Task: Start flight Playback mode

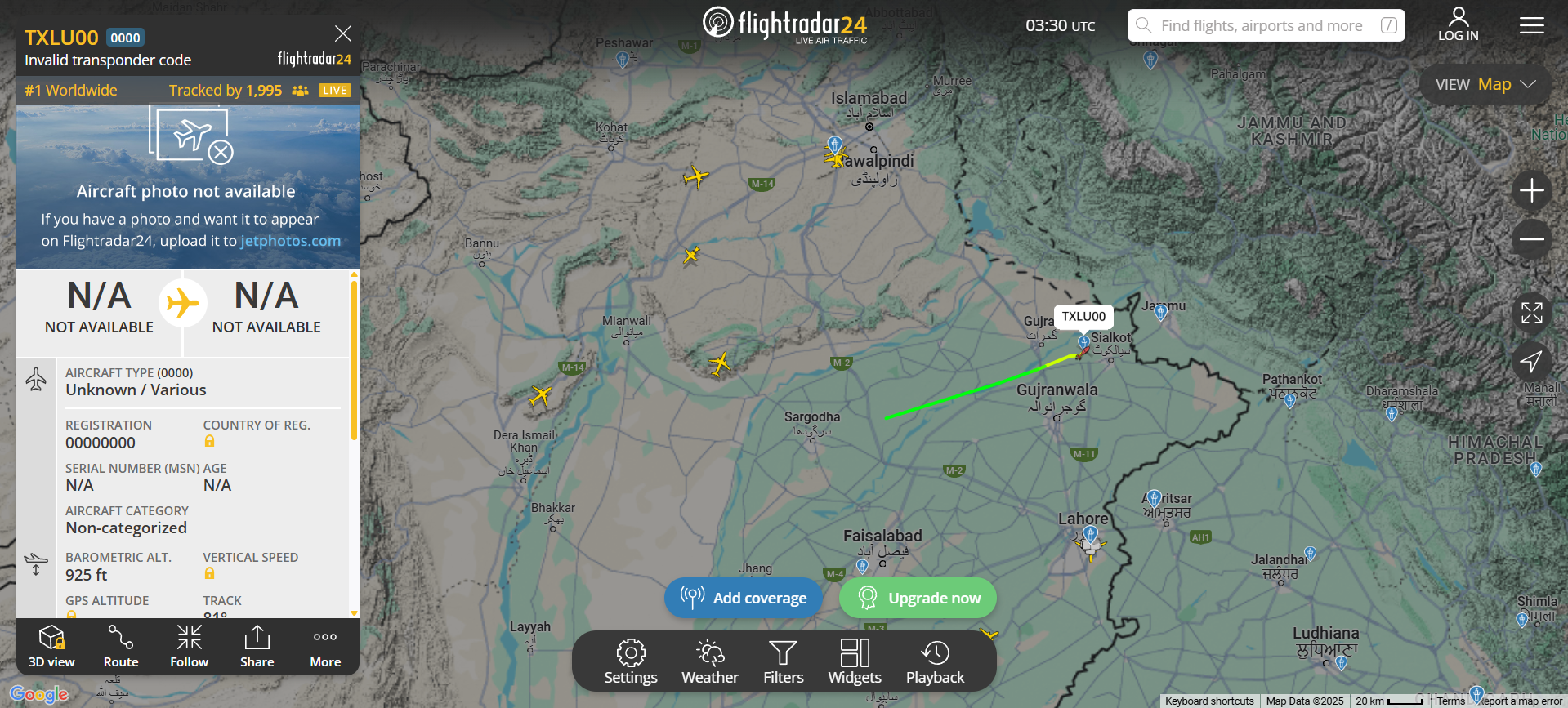Action: coord(935,661)
